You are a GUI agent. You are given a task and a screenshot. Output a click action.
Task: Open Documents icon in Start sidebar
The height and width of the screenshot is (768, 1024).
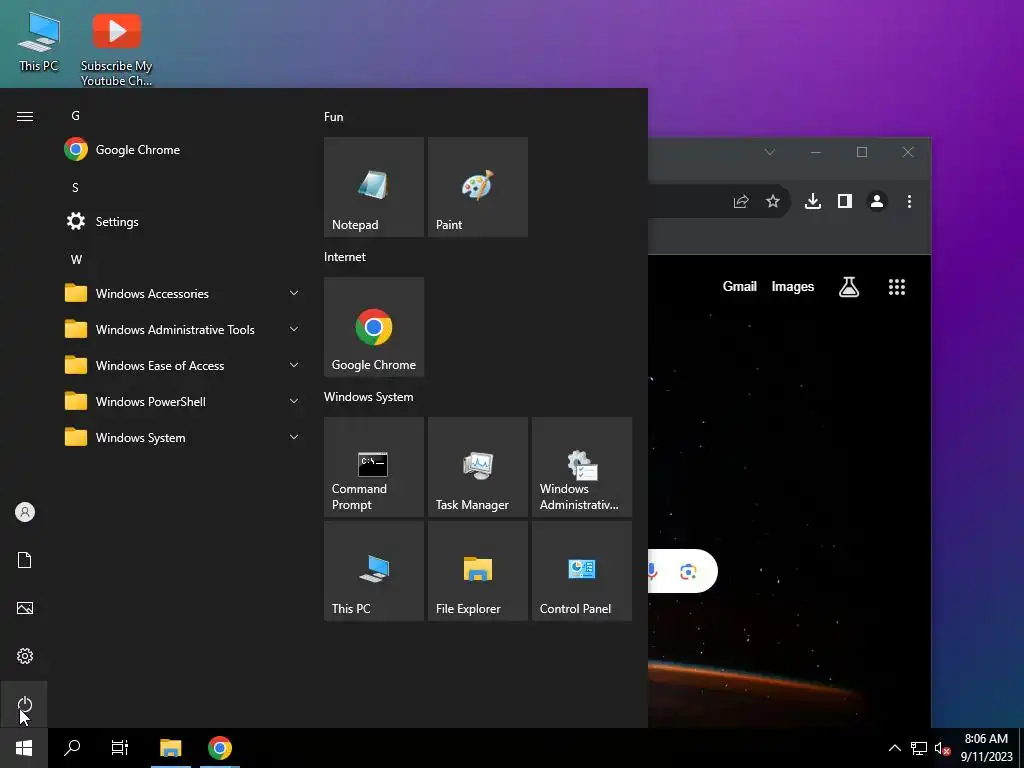coord(24,560)
